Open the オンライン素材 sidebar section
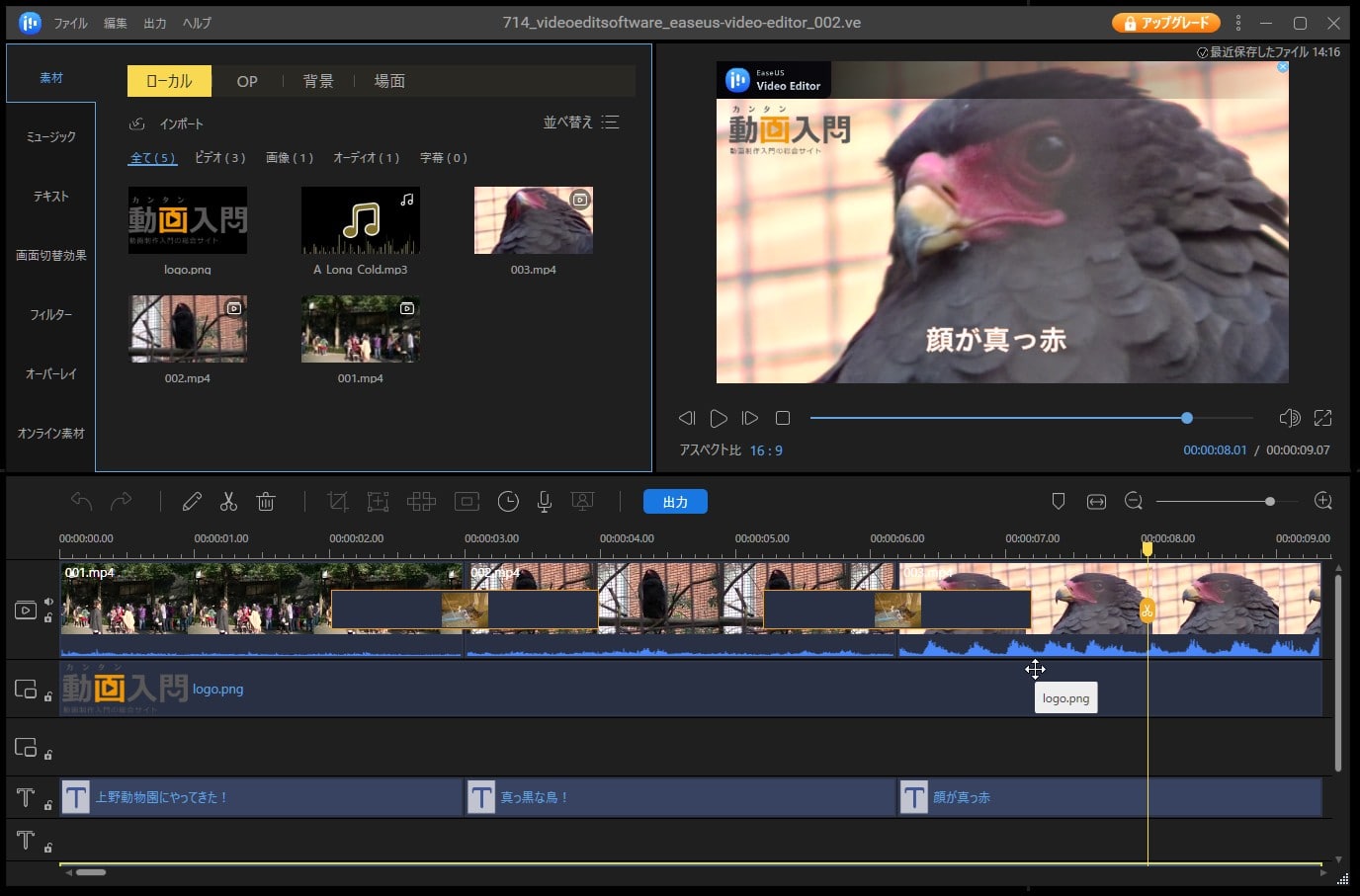The image size is (1360, 896). pos(51,434)
